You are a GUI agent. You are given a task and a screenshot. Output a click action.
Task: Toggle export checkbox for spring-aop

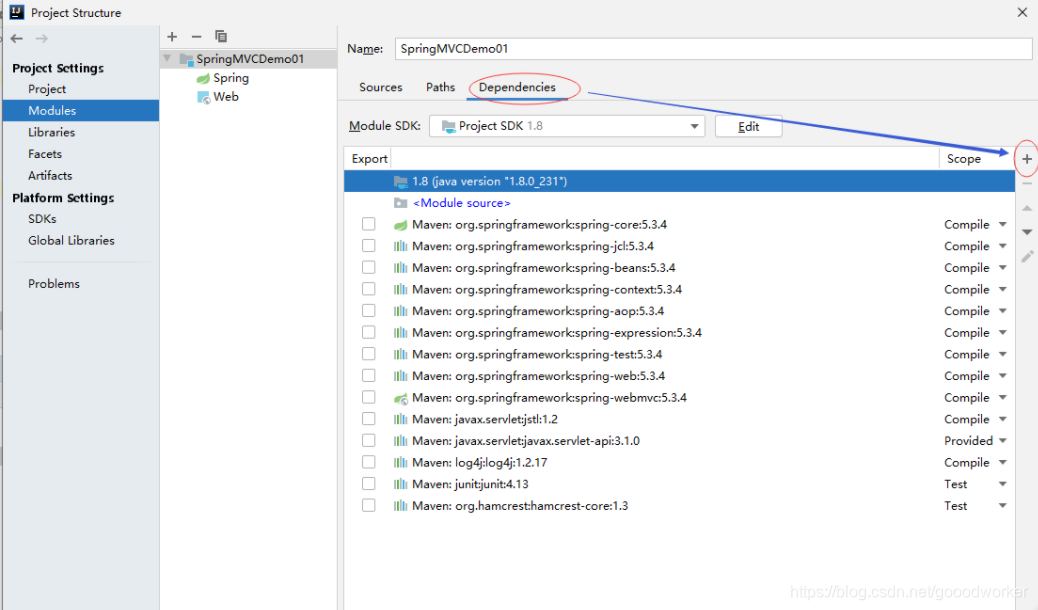[369, 311]
